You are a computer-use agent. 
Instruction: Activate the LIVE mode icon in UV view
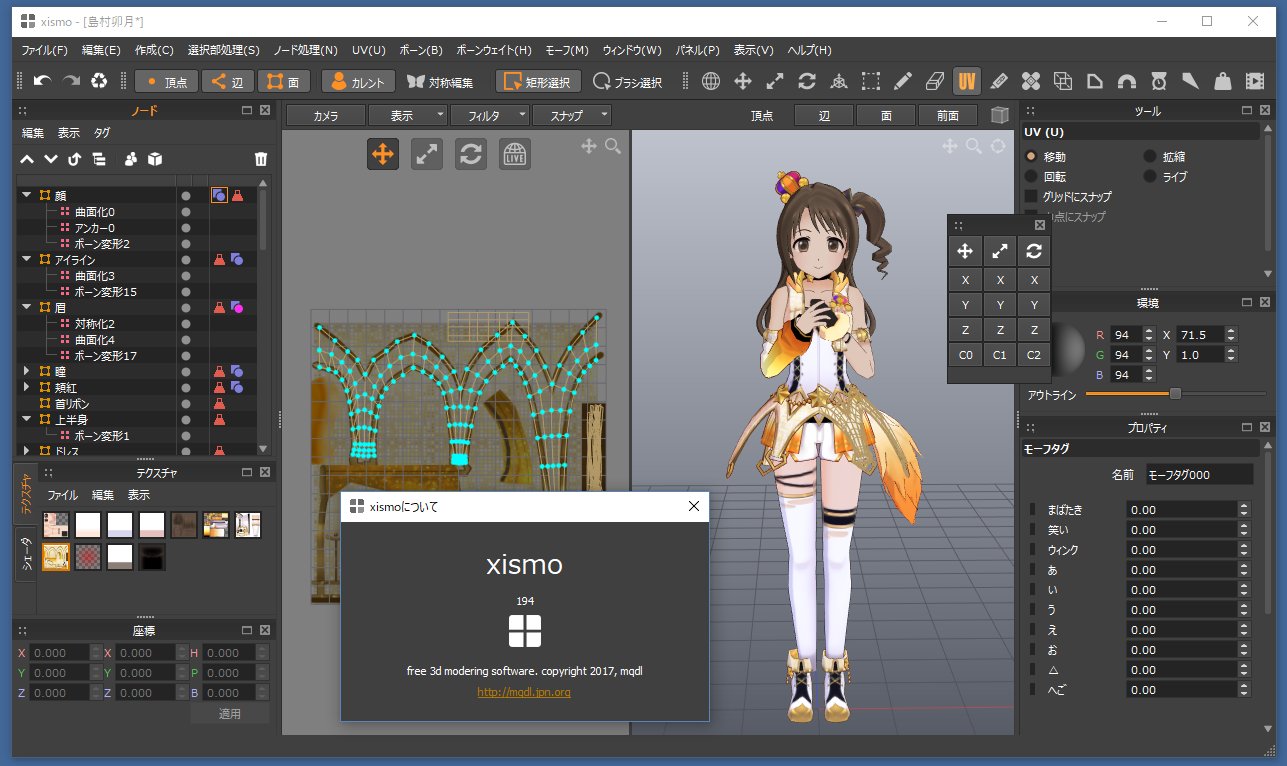515,153
